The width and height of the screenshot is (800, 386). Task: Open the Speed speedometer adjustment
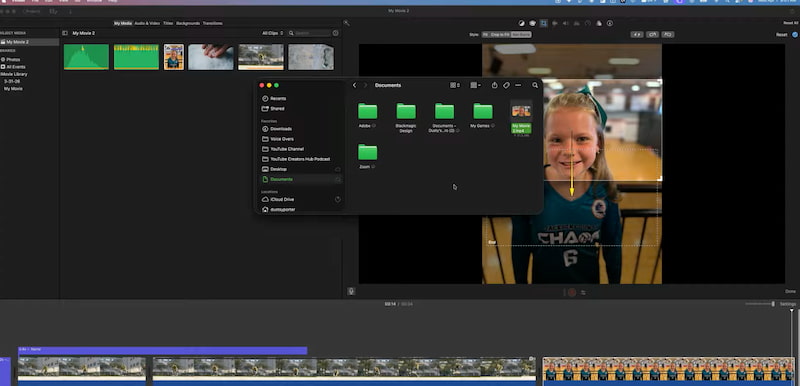588,23
